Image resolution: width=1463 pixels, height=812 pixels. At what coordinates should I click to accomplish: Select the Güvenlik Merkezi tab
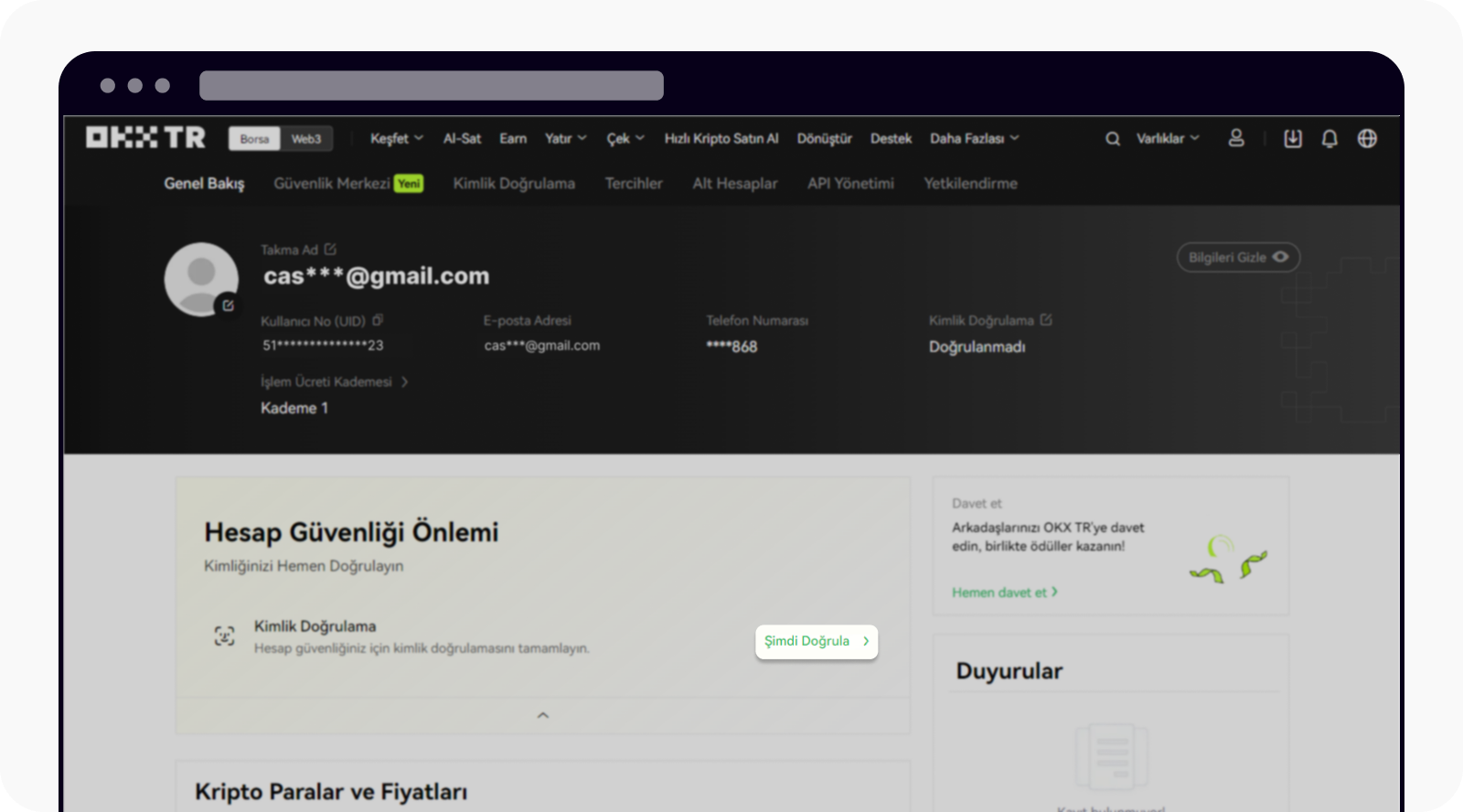[x=348, y=183]
